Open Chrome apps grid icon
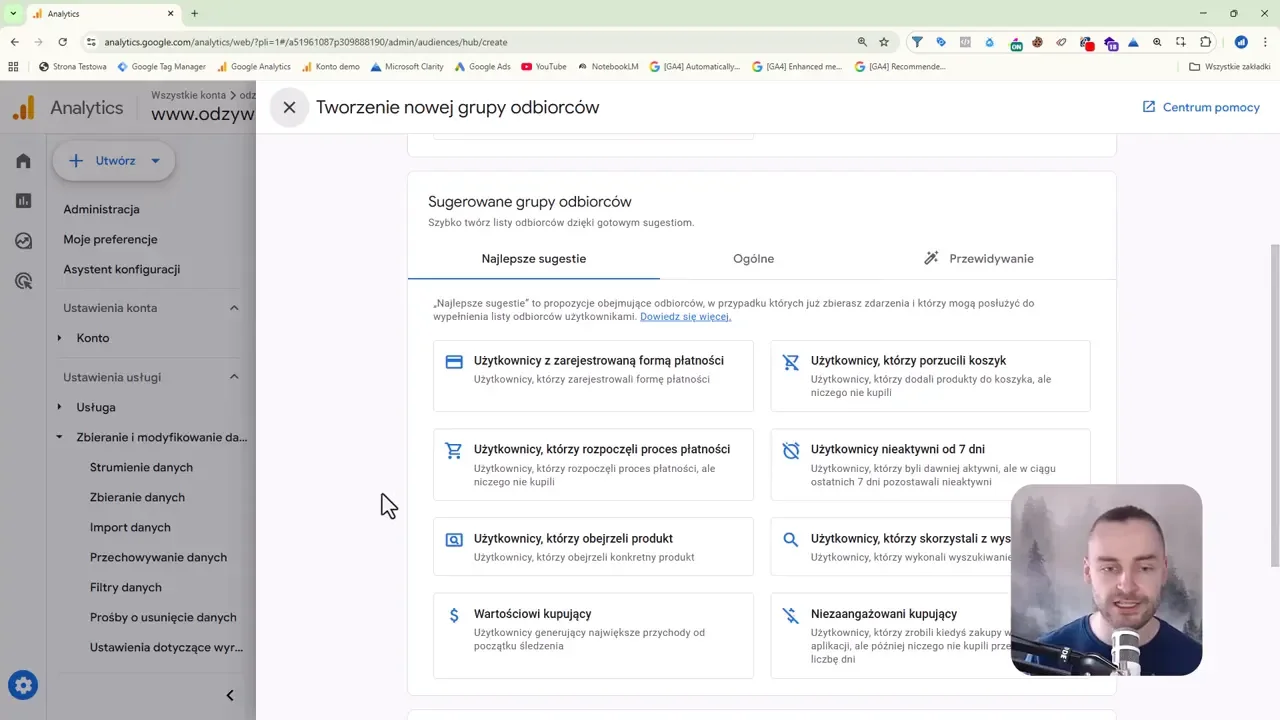1280x720 pixels. 13,67
